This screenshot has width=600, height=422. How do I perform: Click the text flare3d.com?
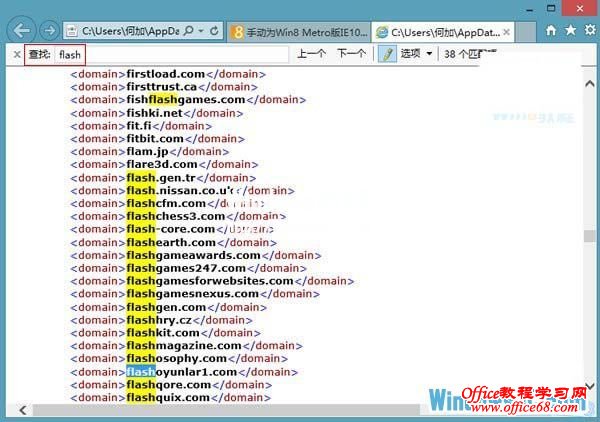point(162,165)
